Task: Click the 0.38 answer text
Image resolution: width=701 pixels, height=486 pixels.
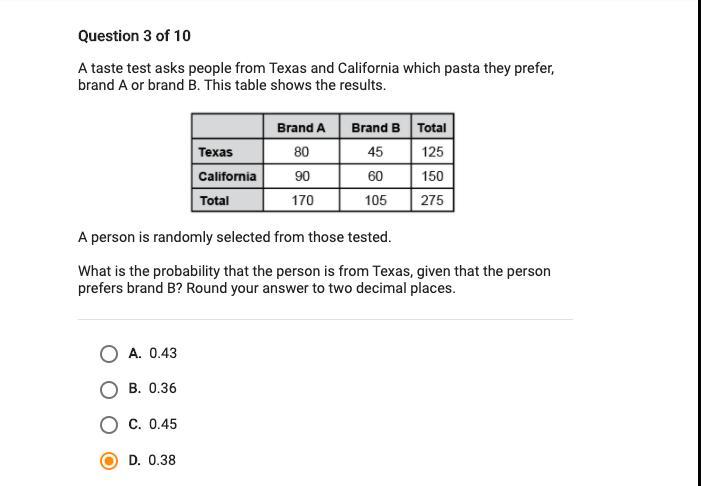Action: (x=162, y=460)
